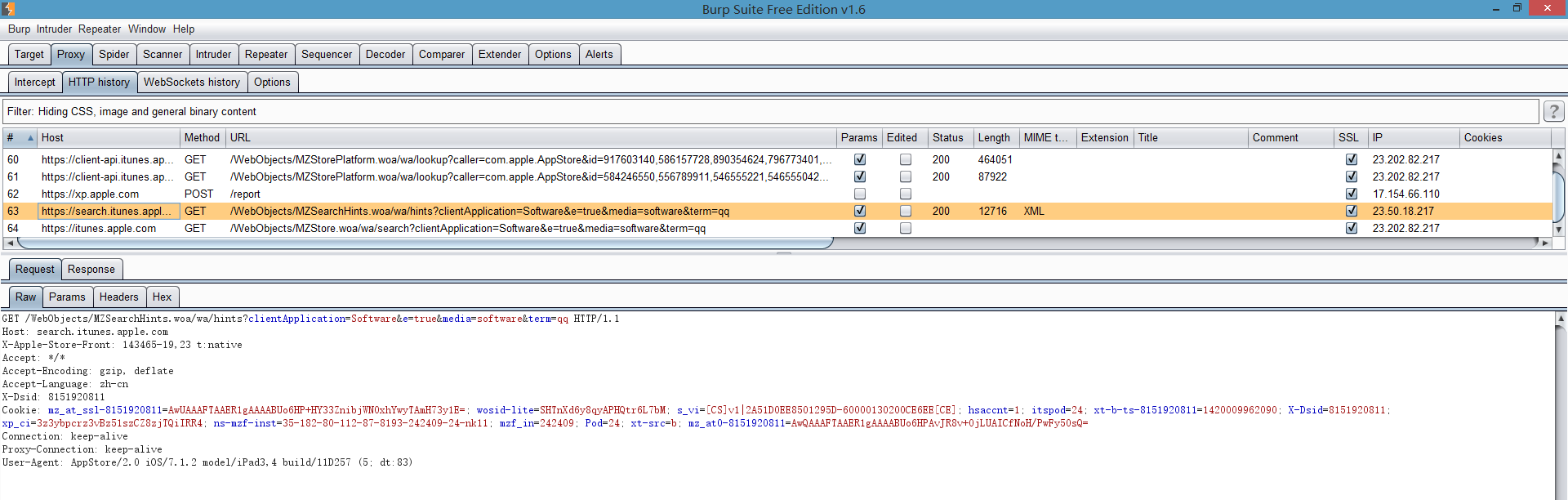The width and height of the screenshot is (1568, 500).
Task: Toggle SSL checkbox for row 63
Action: 1352,211
